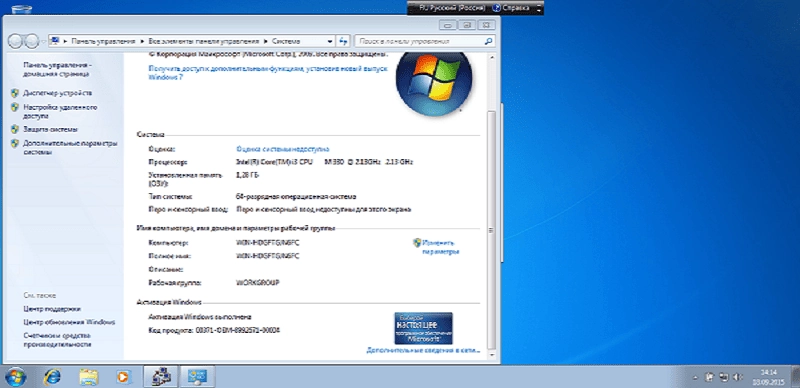Click the vertical scrollbar thumb
The image size is (800, 388).
point(491,229)
